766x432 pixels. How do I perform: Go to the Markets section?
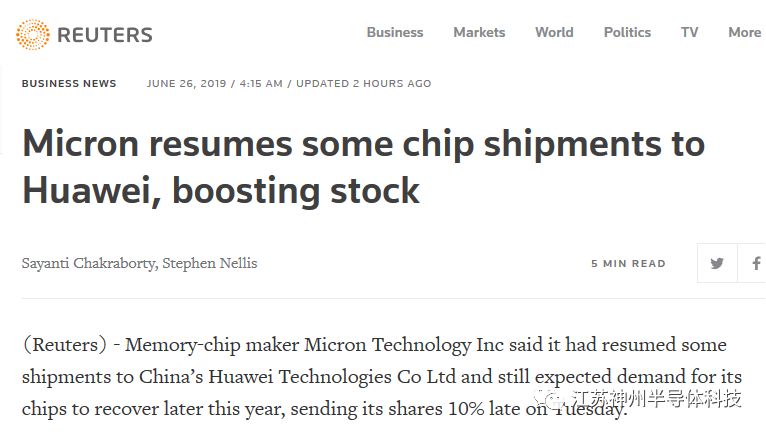(x=479, y=32)
